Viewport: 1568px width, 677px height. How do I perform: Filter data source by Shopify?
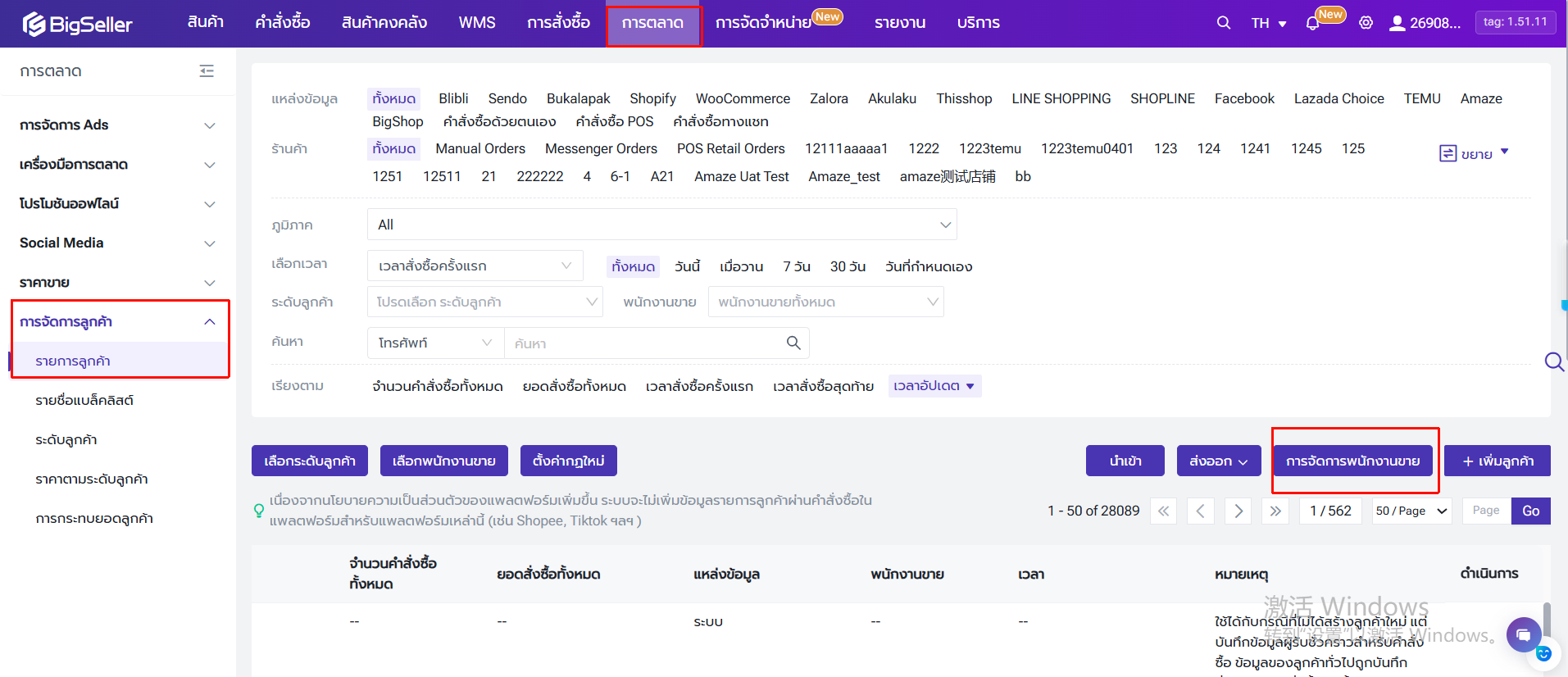tap(652, 98)
